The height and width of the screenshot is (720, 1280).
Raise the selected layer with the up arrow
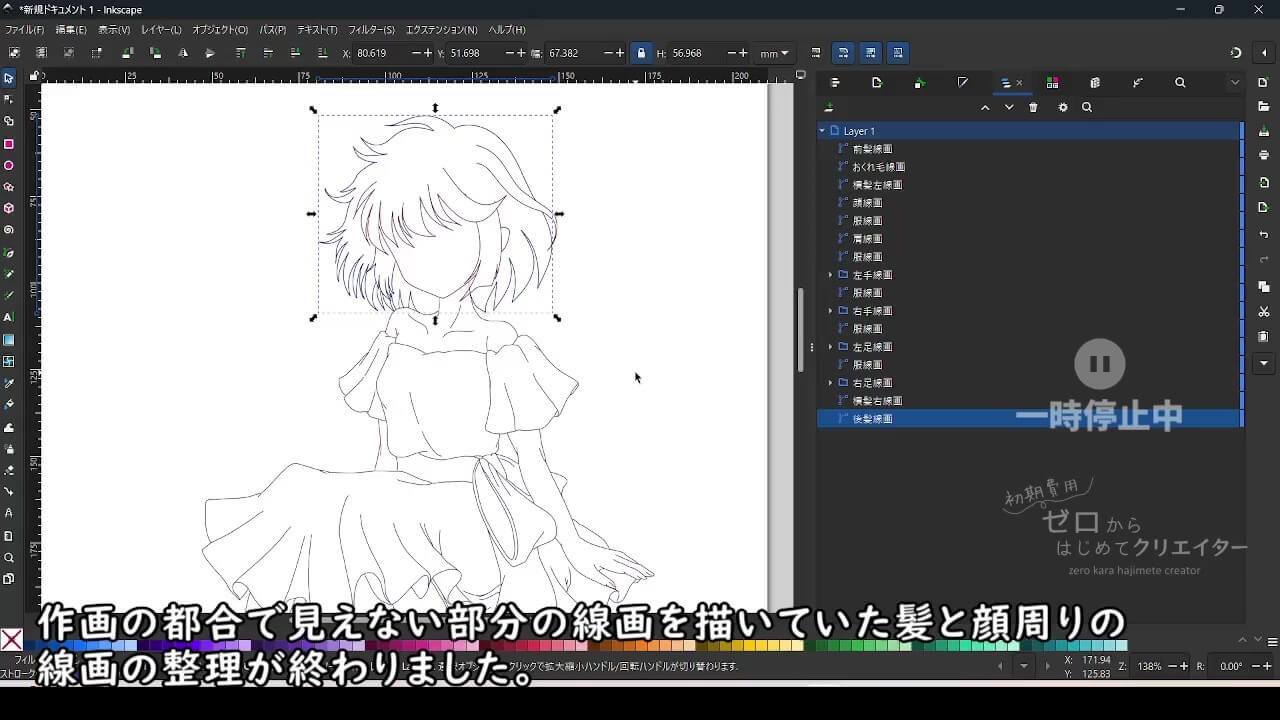[x=984, y=107]
